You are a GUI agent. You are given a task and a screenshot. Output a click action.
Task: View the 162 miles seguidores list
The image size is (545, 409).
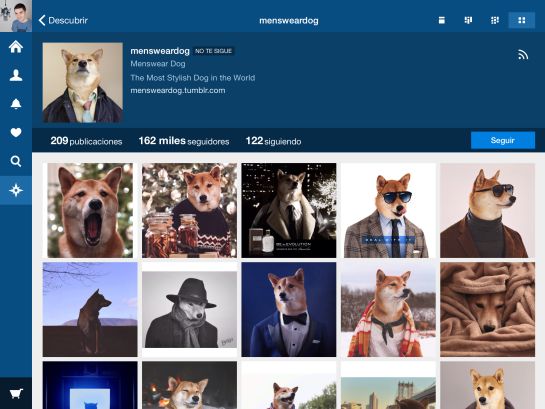tap(184, 141)
